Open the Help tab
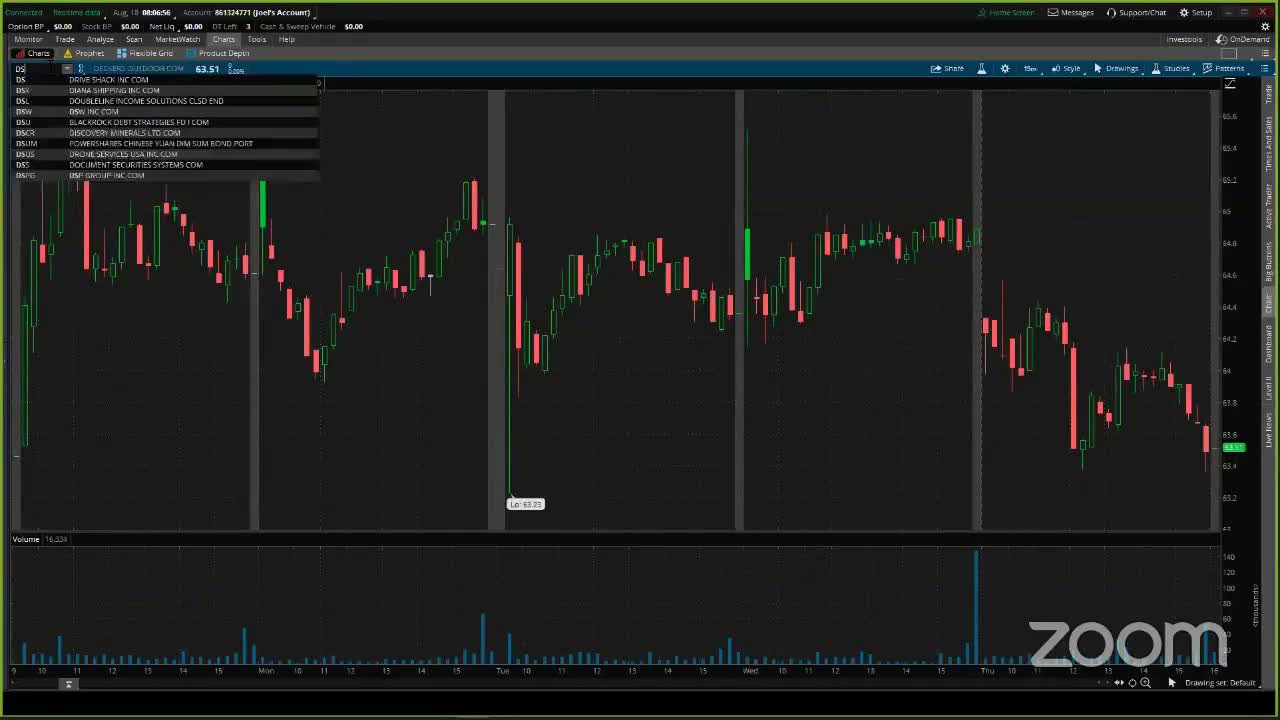This screenshot has width=1280, height=720. 287,39
